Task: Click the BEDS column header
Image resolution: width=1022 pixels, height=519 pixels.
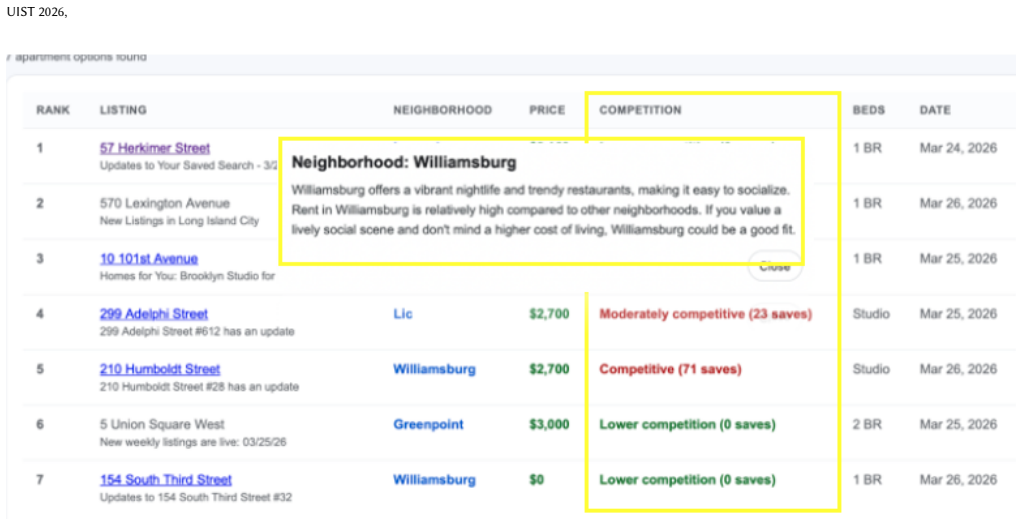Action: [869, 110]
